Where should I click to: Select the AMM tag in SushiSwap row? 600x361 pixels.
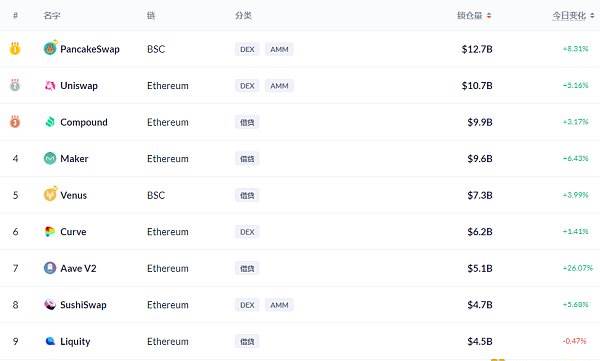(x=279, y=305)
